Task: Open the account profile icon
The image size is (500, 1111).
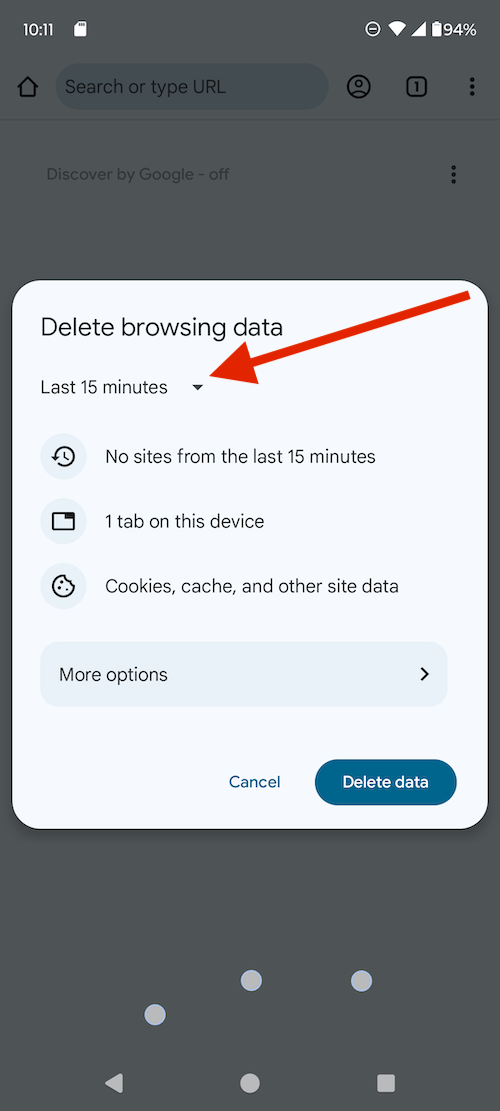Action: tap(359, 86)
